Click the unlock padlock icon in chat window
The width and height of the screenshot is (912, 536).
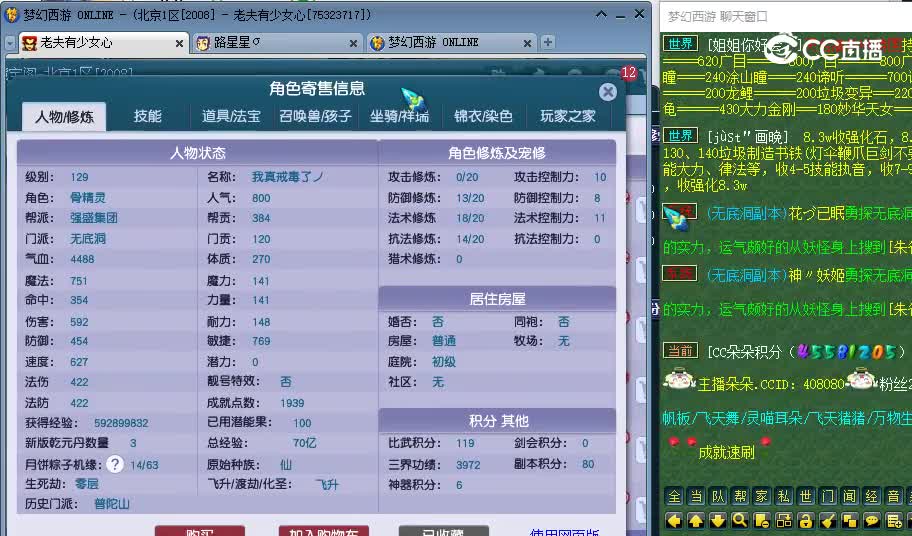[x=806, y=520]
